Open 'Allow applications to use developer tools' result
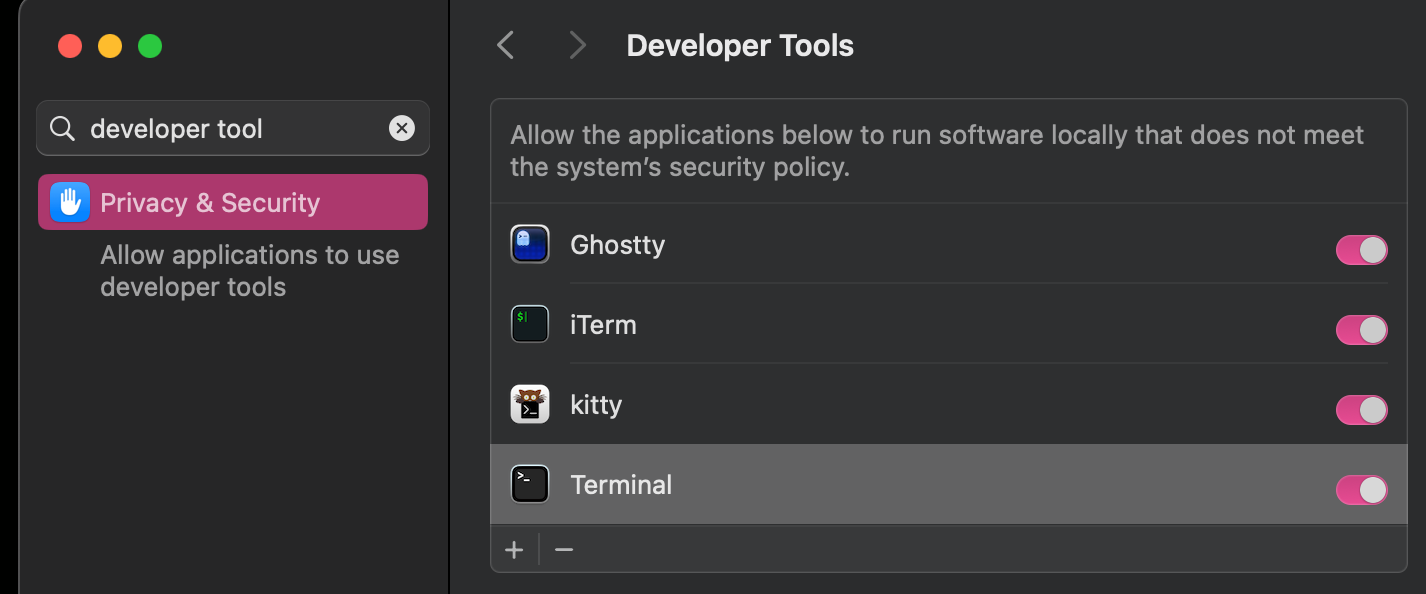 point(250,271)
